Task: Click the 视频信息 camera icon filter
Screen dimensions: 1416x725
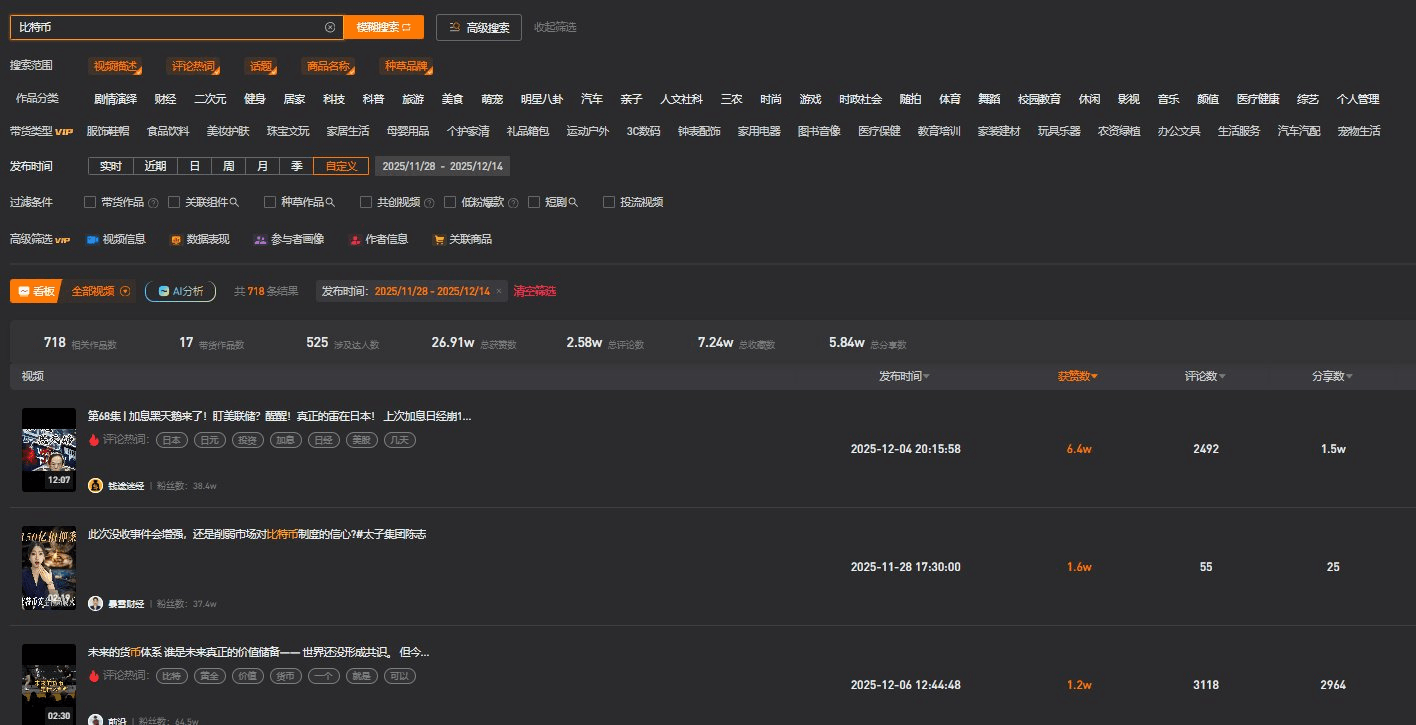Action: point(93,240)
